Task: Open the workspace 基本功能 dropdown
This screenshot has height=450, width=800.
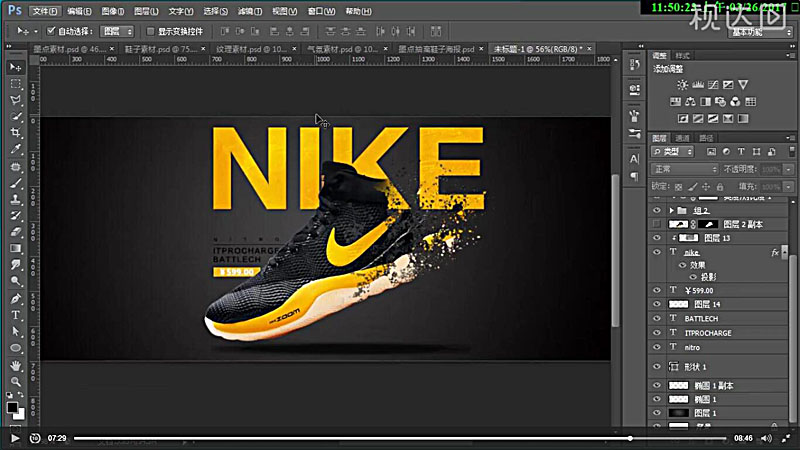Action: (x=760, y=32)
